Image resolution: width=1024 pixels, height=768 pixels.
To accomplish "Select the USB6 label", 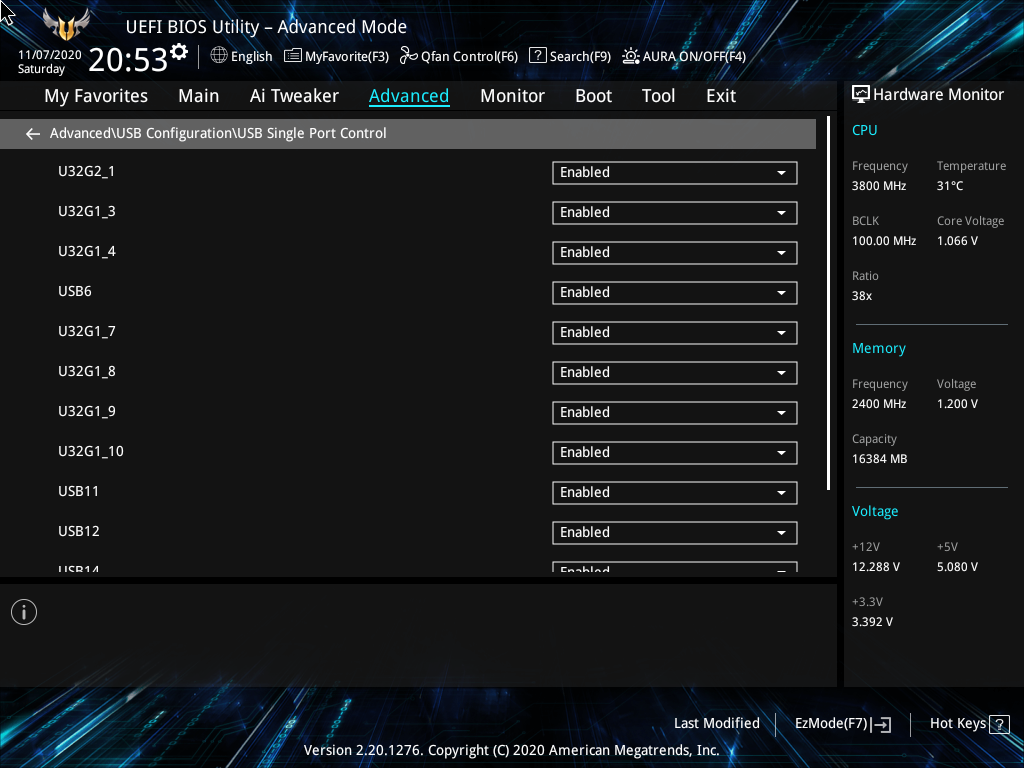I will point(74,291).
